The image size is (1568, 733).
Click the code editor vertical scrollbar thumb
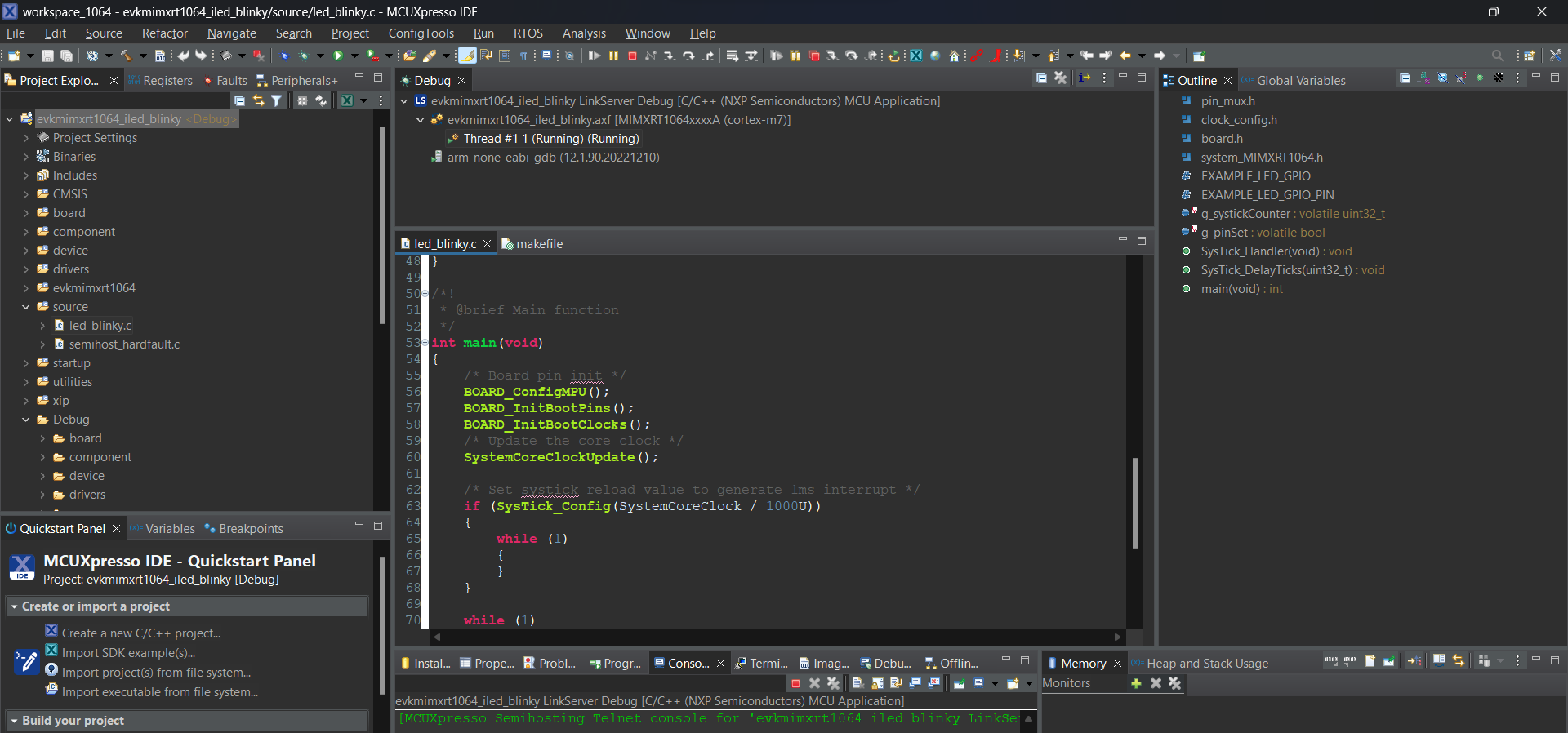(x=1134, y=502)
